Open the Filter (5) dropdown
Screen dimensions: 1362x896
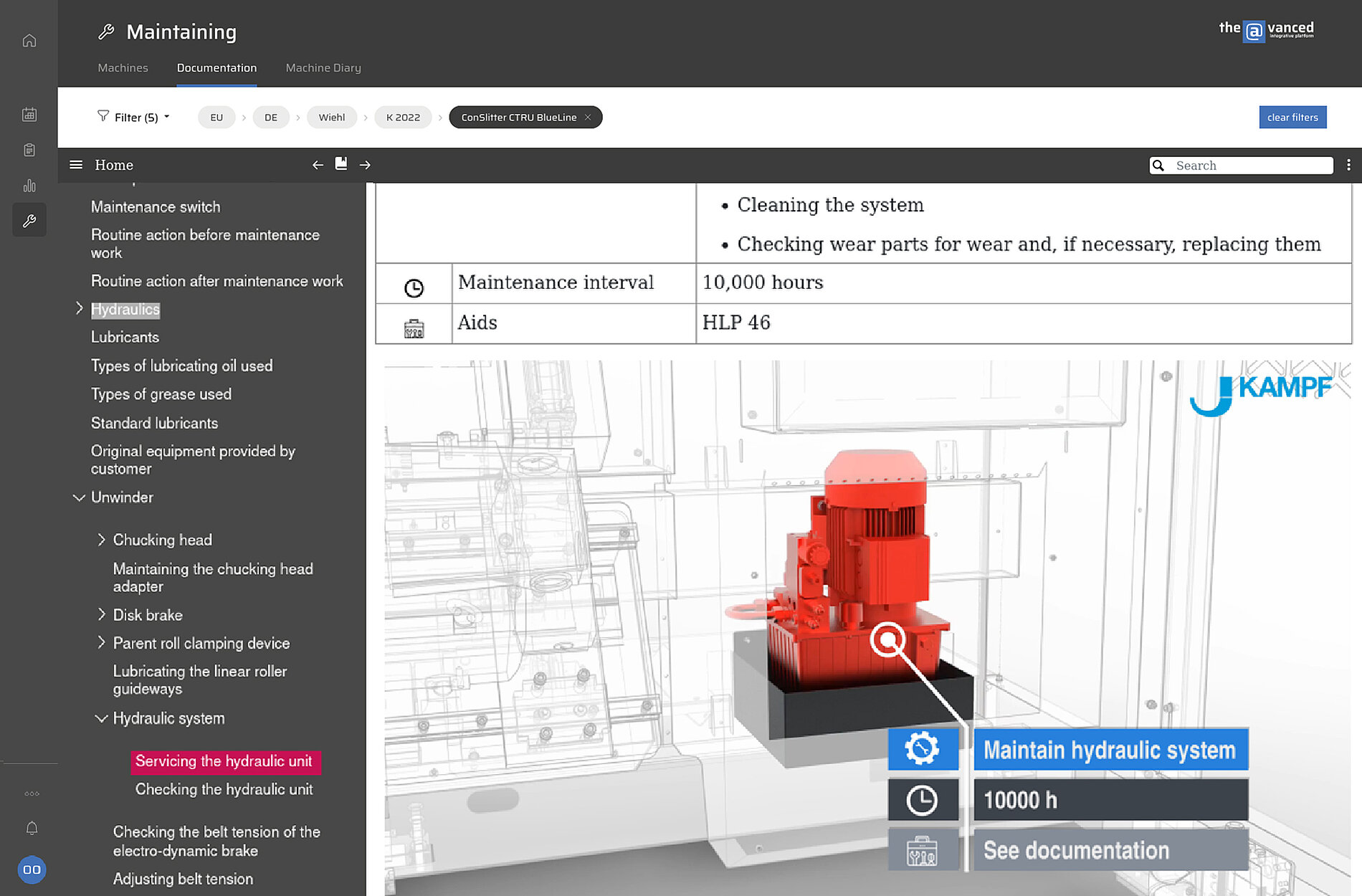[x=134, y=117]
